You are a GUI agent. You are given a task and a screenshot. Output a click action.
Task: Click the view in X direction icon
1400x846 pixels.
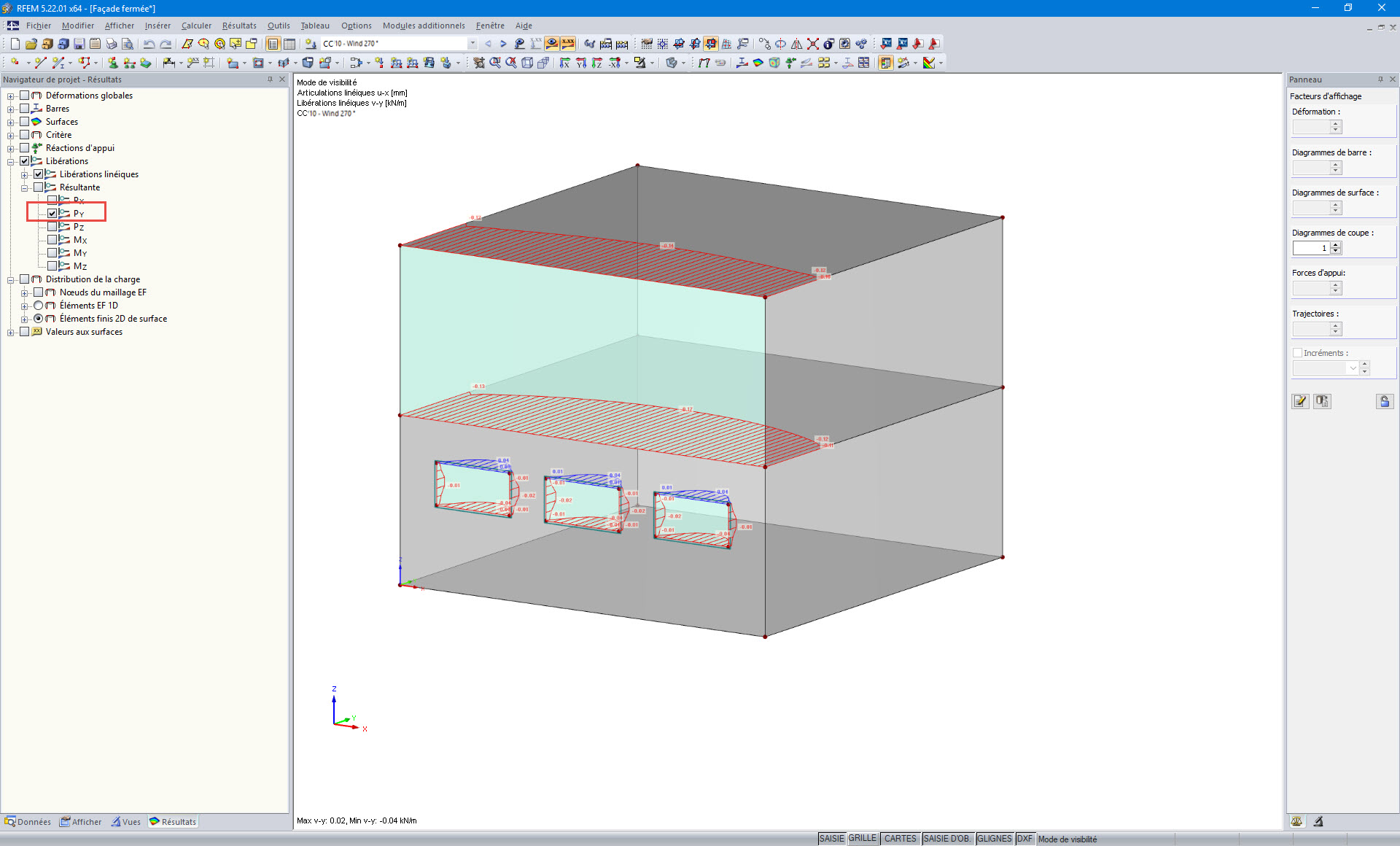click(x=564, y=63)
